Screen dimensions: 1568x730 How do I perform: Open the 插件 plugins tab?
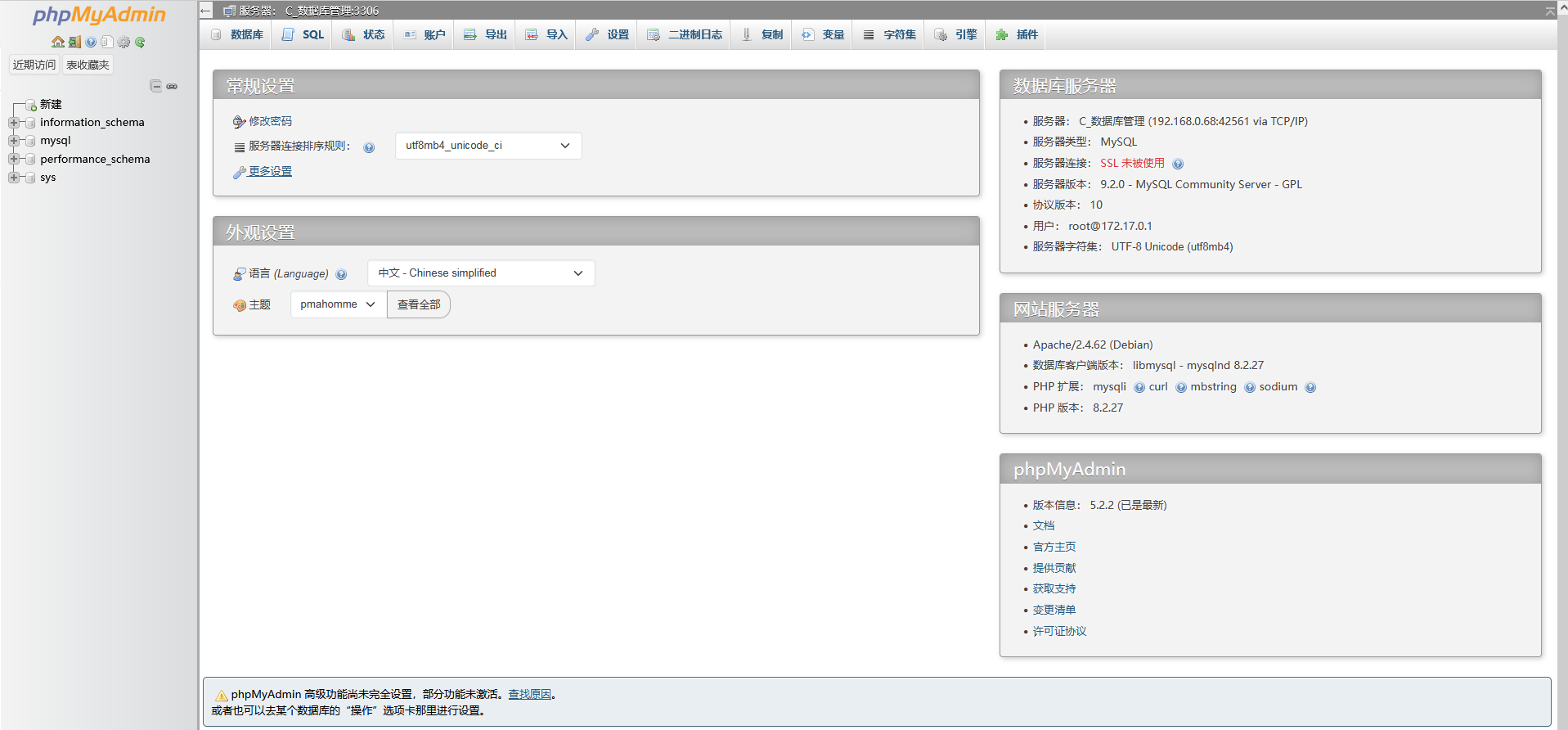pyautogui.click(x=1017, y=34)
